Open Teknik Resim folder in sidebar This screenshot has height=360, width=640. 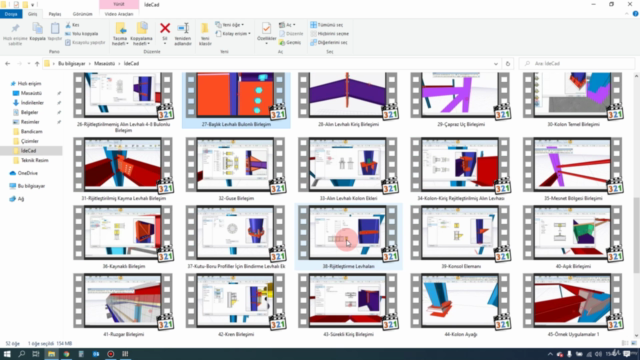[34, 160]
